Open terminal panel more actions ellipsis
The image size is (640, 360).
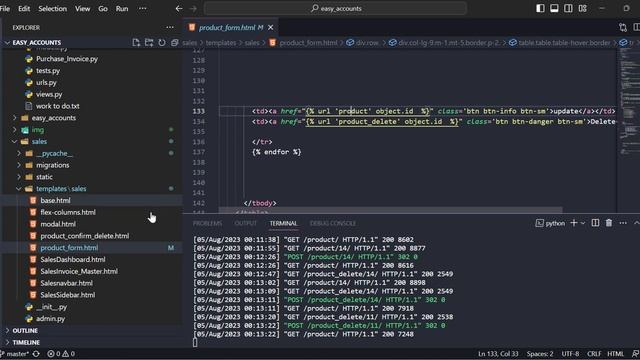[623, 223]
